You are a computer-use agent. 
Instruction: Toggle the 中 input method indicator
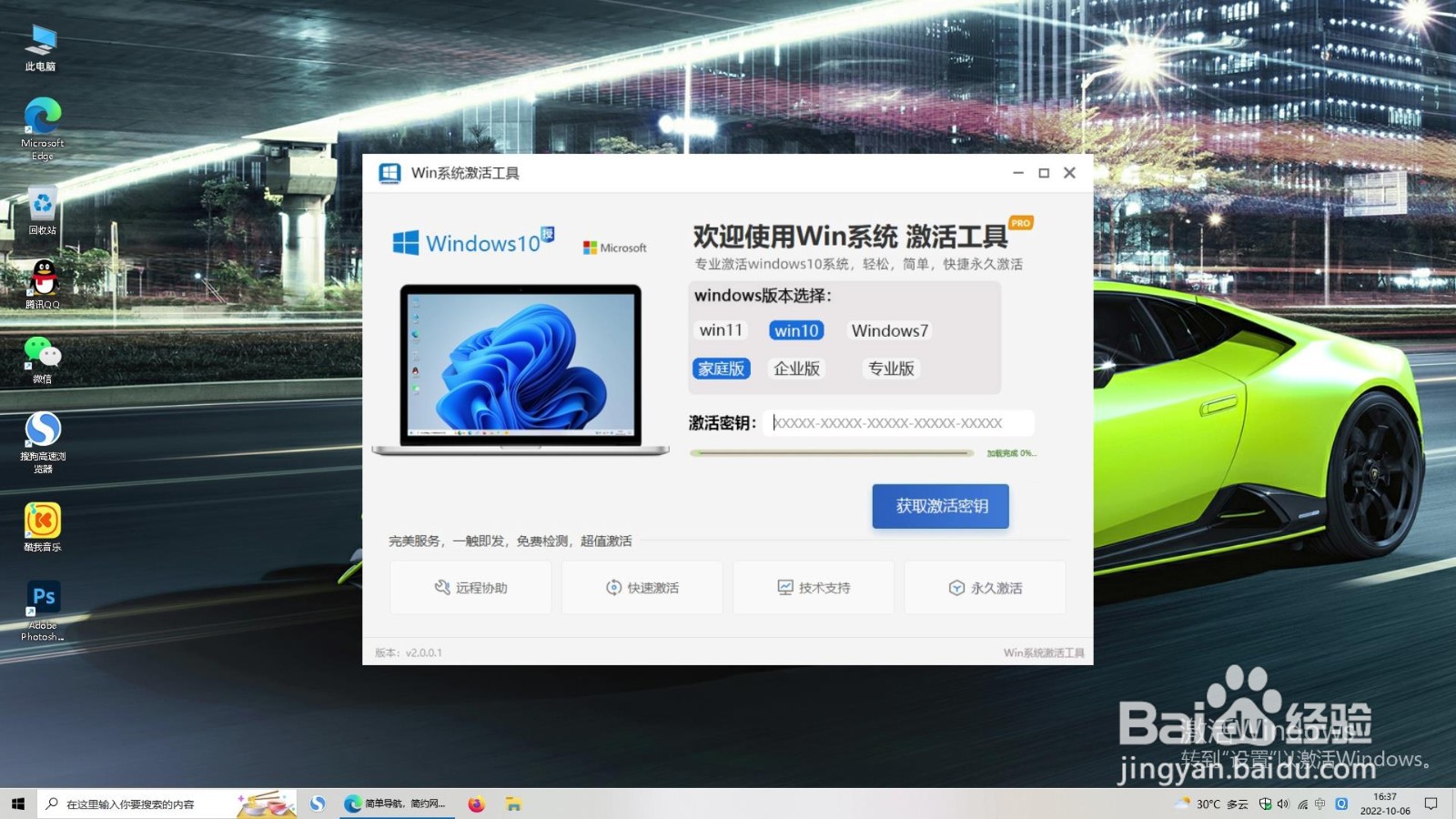(x=1320, y=804)
